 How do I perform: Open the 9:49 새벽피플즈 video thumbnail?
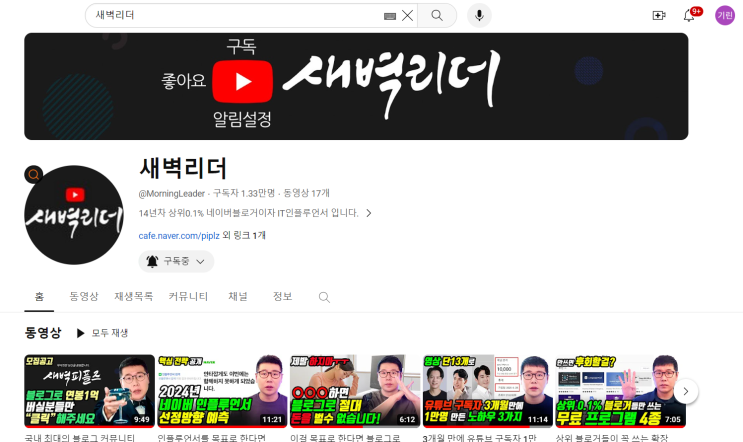(90, 391)
